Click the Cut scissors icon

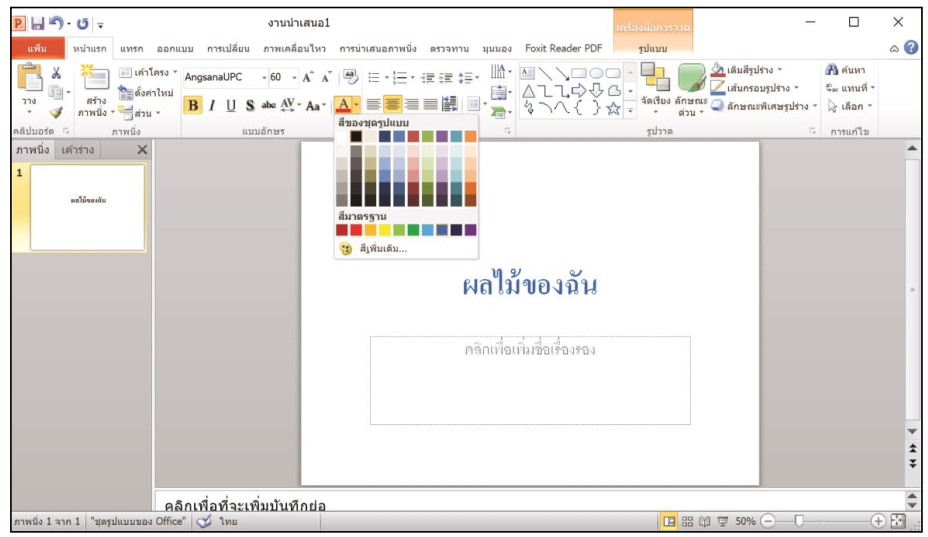click(56, 74)
